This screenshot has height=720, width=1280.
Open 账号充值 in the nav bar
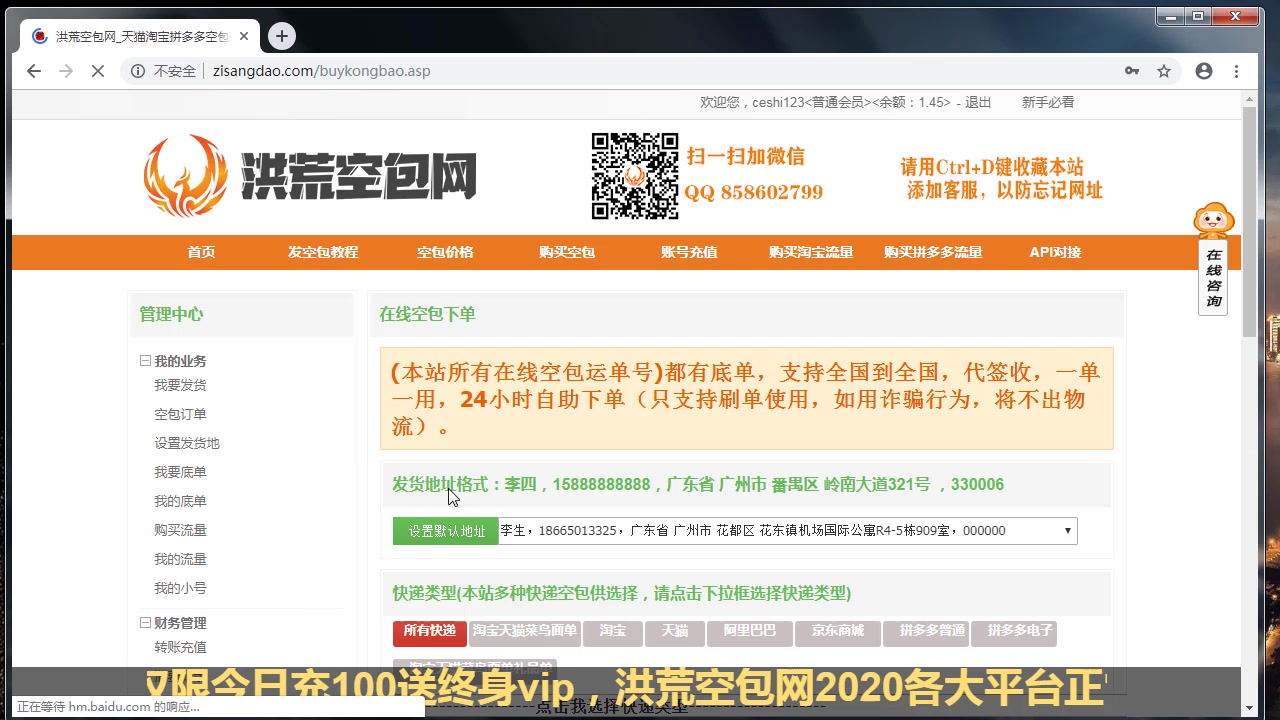689,252
